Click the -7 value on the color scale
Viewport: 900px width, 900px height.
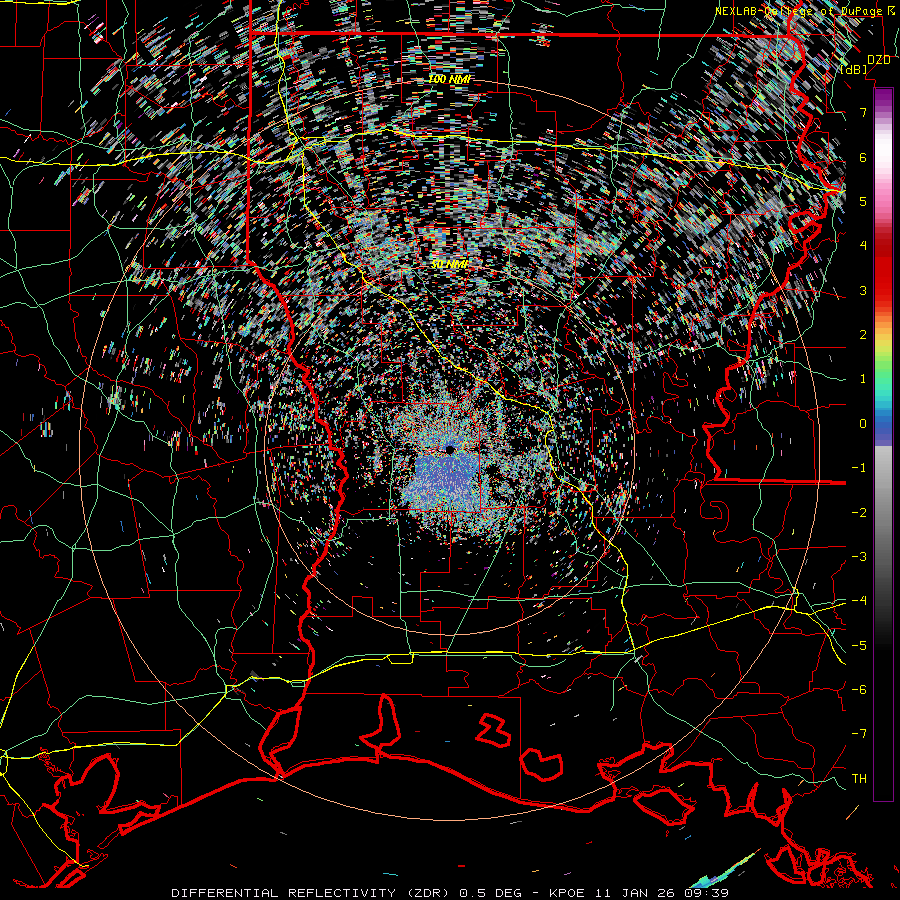tap(859, 734)
